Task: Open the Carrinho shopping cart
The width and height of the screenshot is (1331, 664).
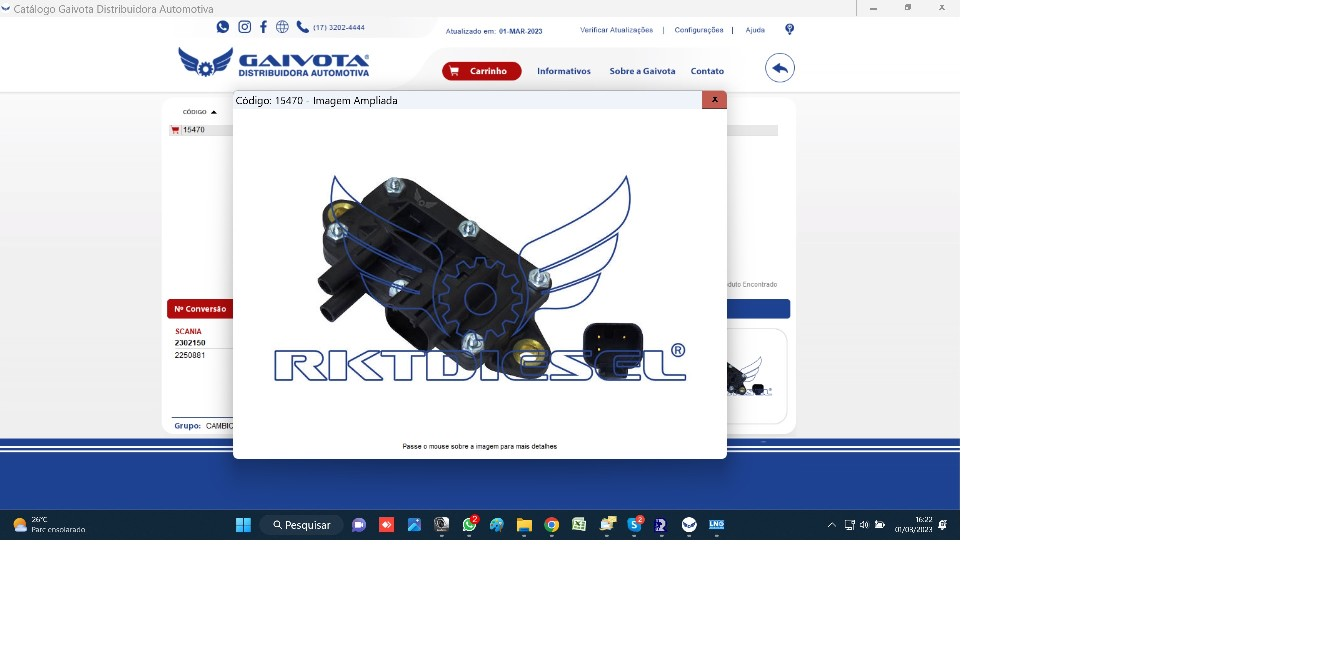Action: click(481, 71)
